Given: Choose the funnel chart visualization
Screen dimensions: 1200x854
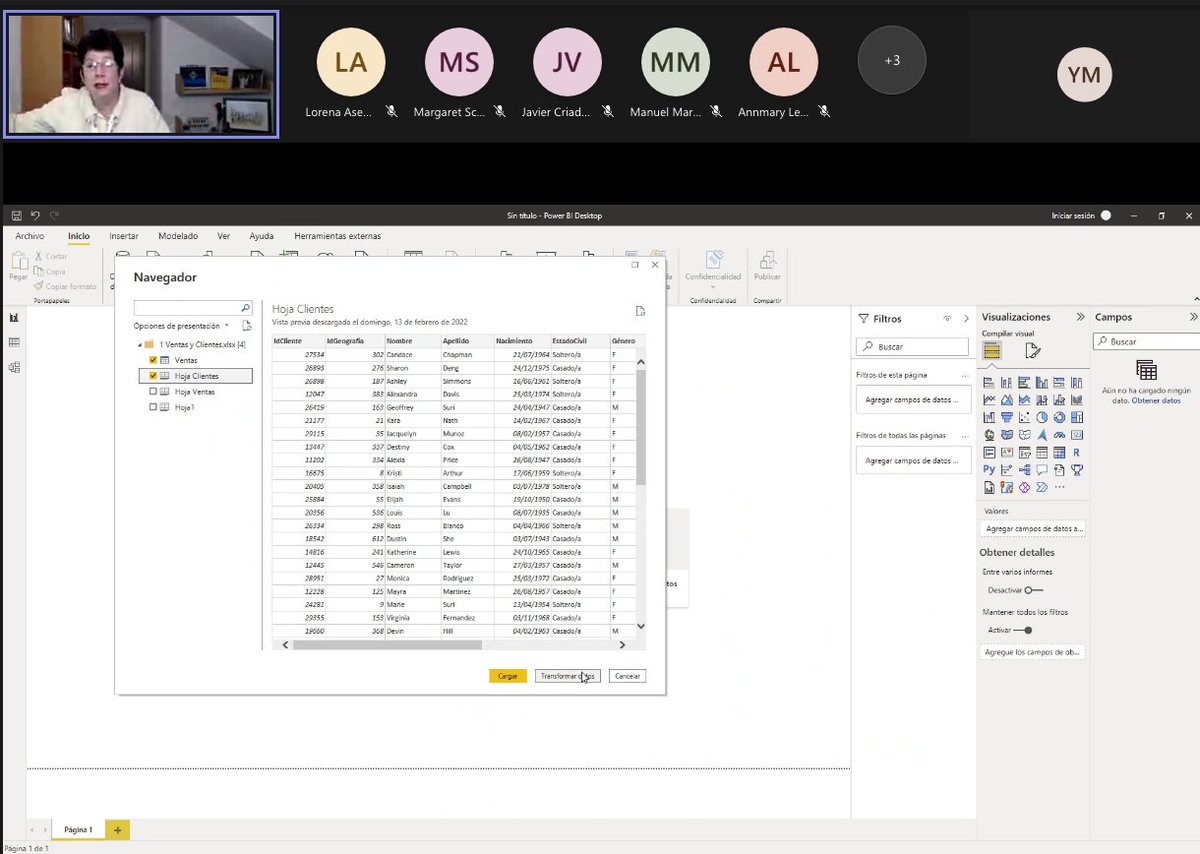Looking at the screenshot, I should (x=1007, y=415).
